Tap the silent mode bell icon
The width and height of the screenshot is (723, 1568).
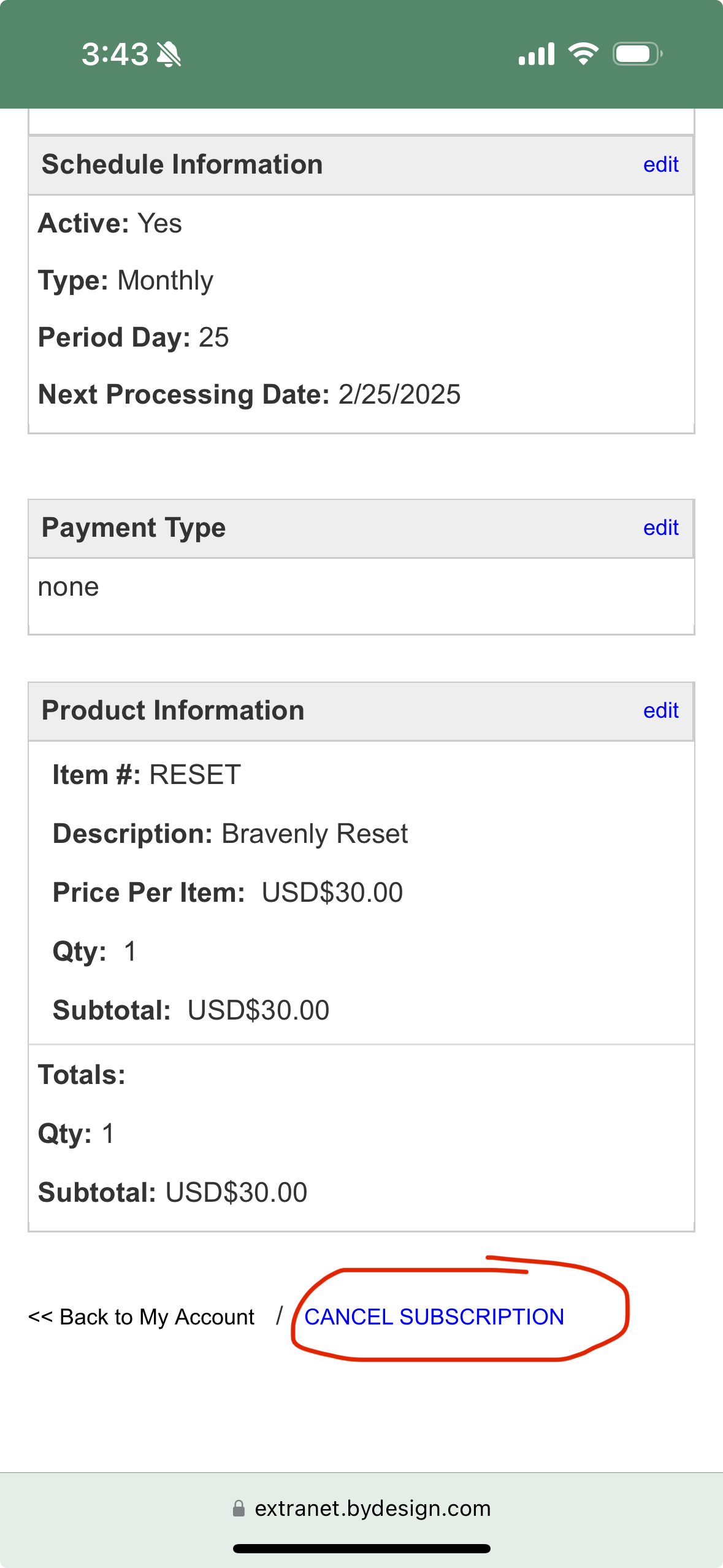(169, 55)
